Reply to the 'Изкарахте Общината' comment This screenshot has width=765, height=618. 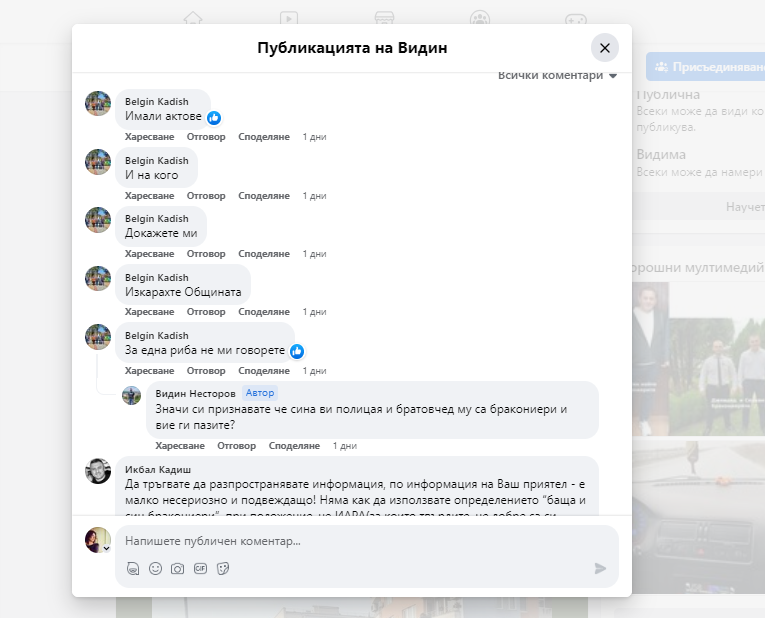pyautogui.click(x=206, y=312)
